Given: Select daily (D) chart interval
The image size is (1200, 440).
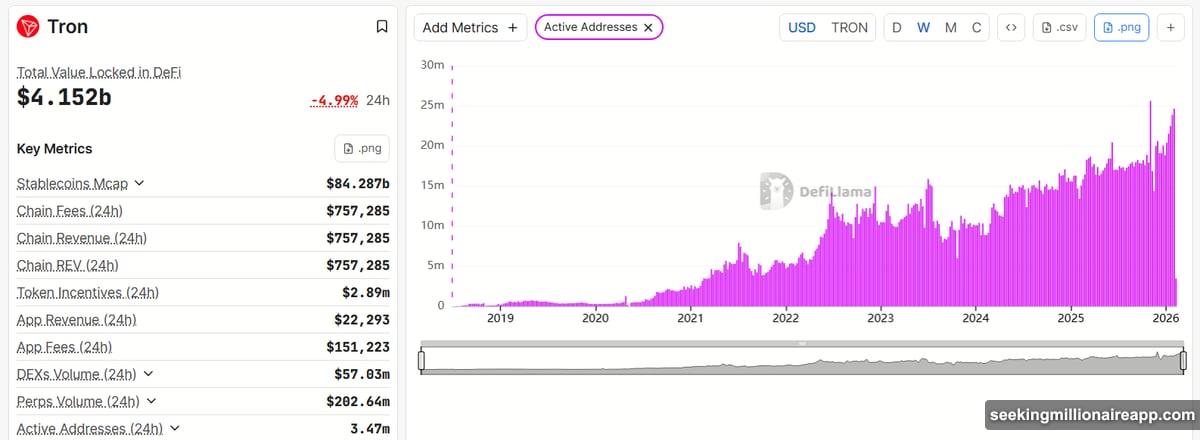Looking at the screenshot, I should click(x=897, y=28).
